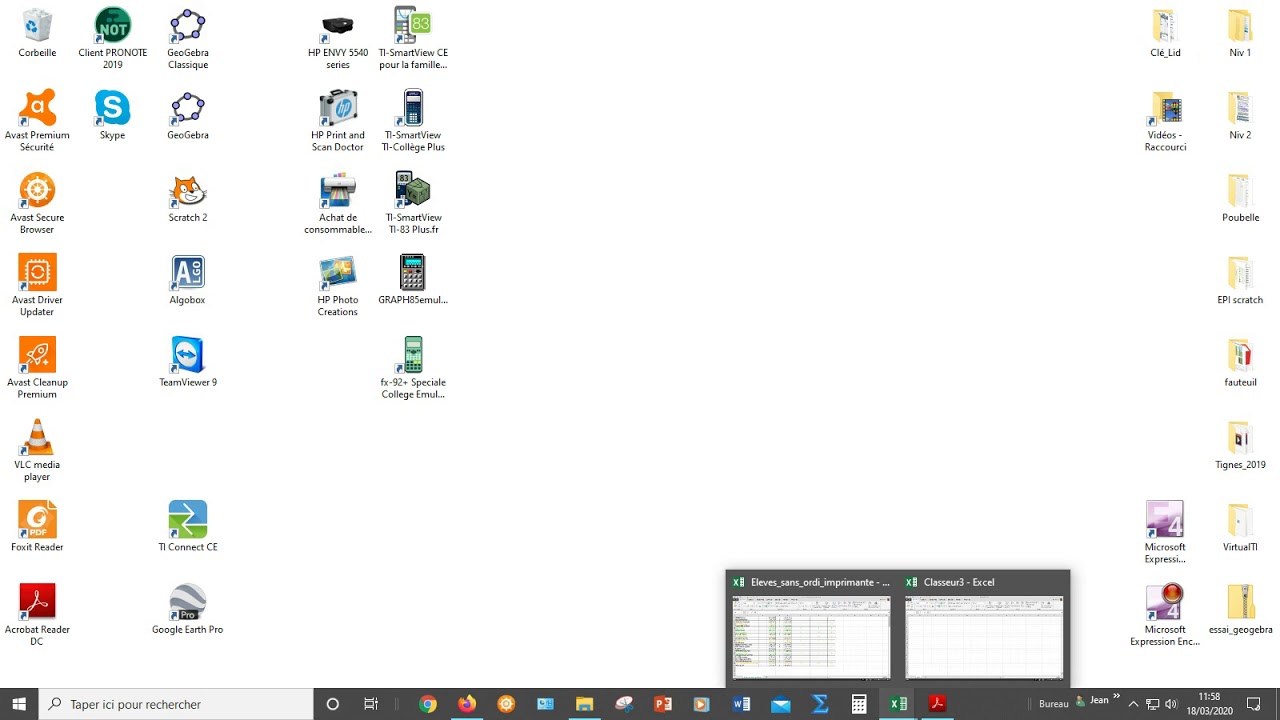
Task: Select Google Earth Pro shortcut
Action: point(188,608)
